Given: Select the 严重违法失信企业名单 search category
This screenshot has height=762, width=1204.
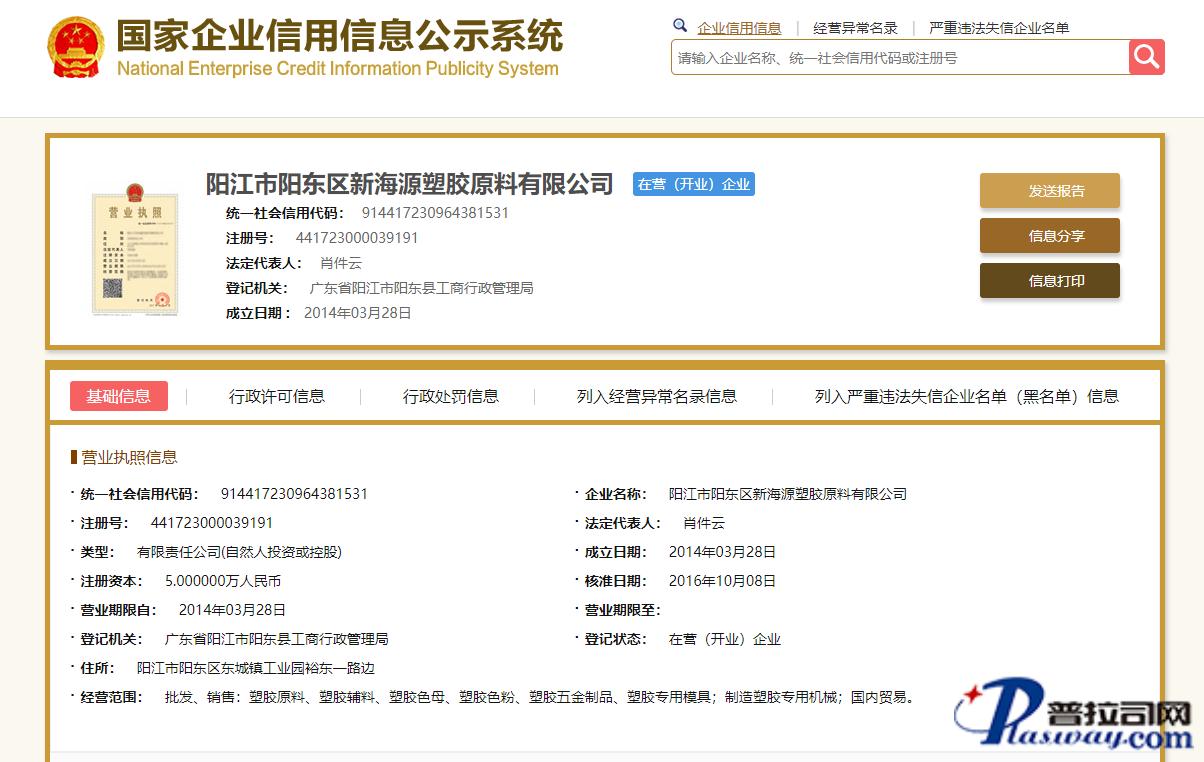Looking at the screenshot, I should (999, 28).
